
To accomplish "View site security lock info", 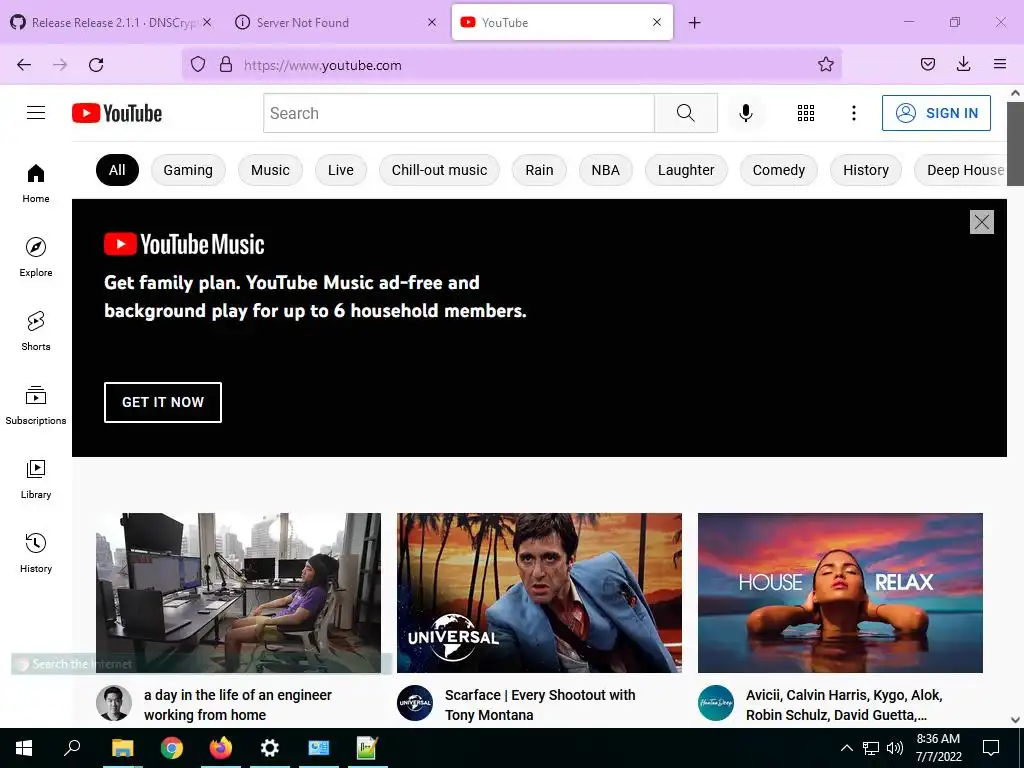I will pos(226,64).
